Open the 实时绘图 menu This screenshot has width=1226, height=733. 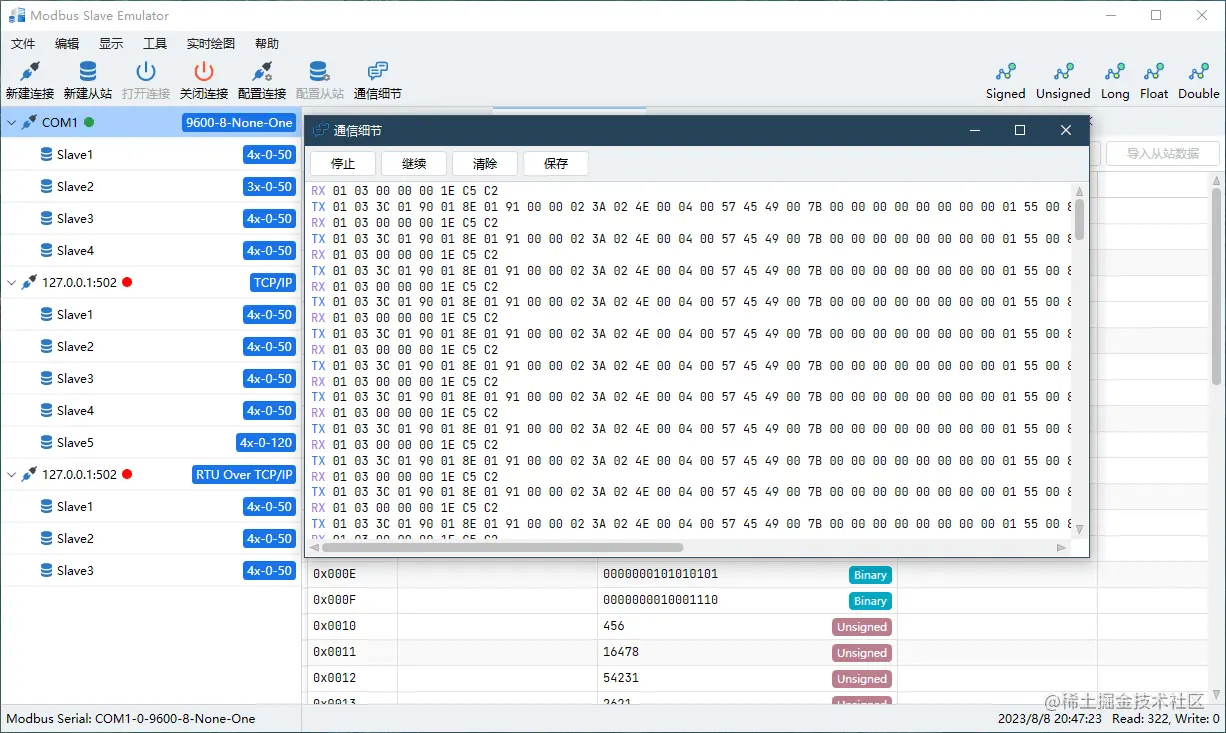211,44
